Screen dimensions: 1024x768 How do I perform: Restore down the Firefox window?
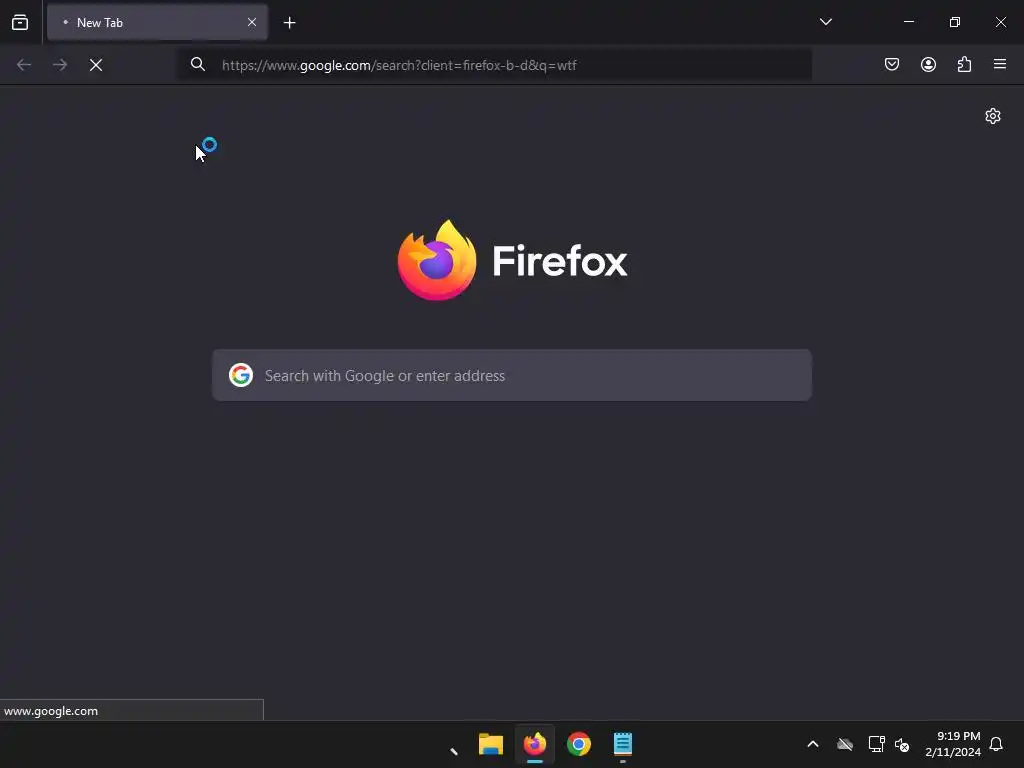click(x=955, y=22)
